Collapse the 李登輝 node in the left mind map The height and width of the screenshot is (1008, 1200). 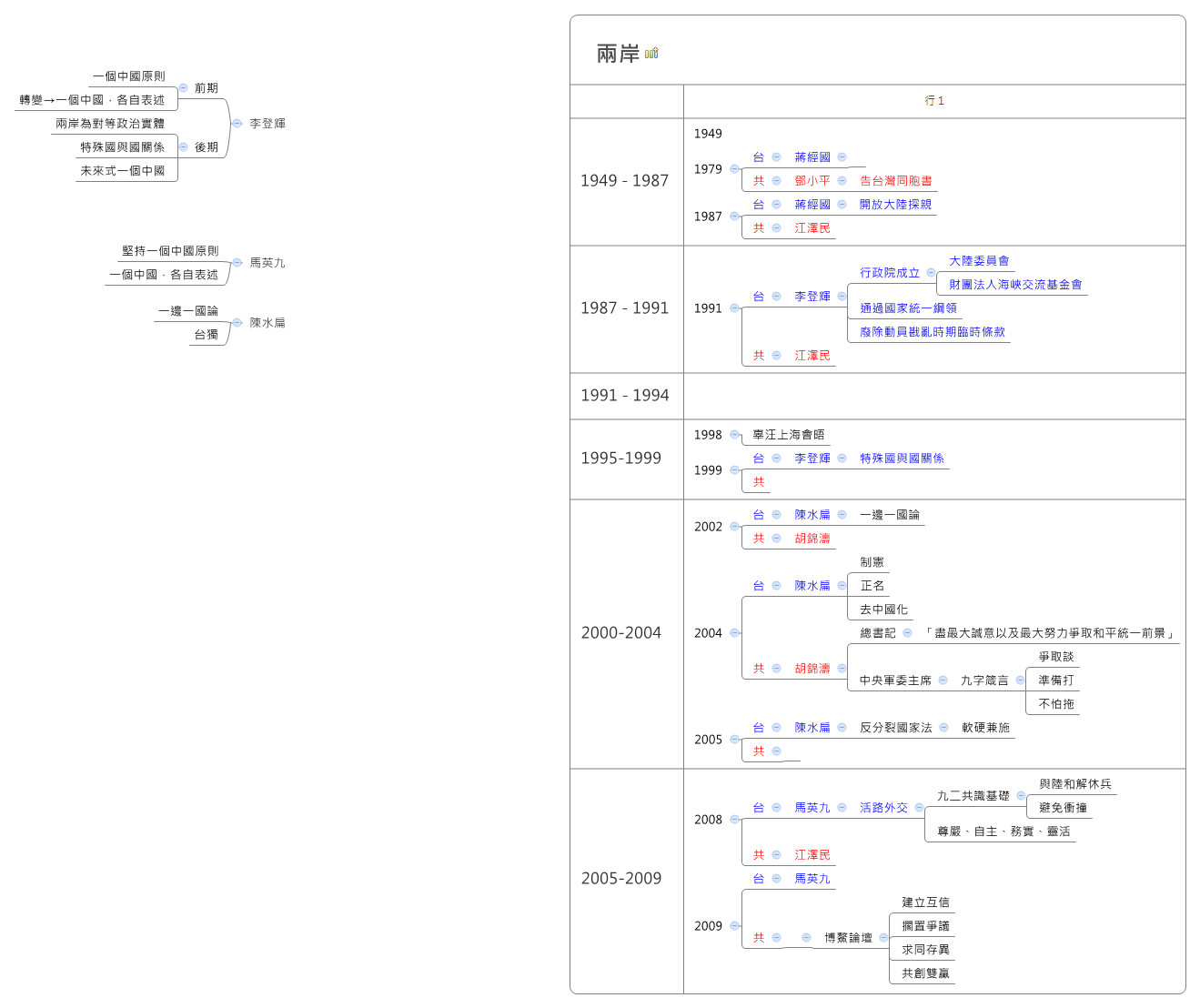237,124
